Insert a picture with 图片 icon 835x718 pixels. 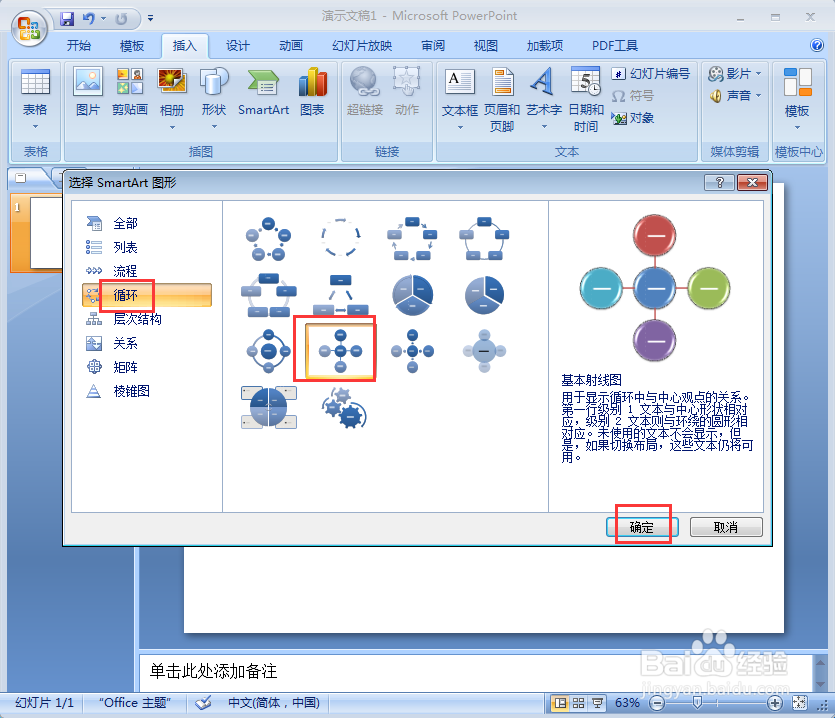88,92
